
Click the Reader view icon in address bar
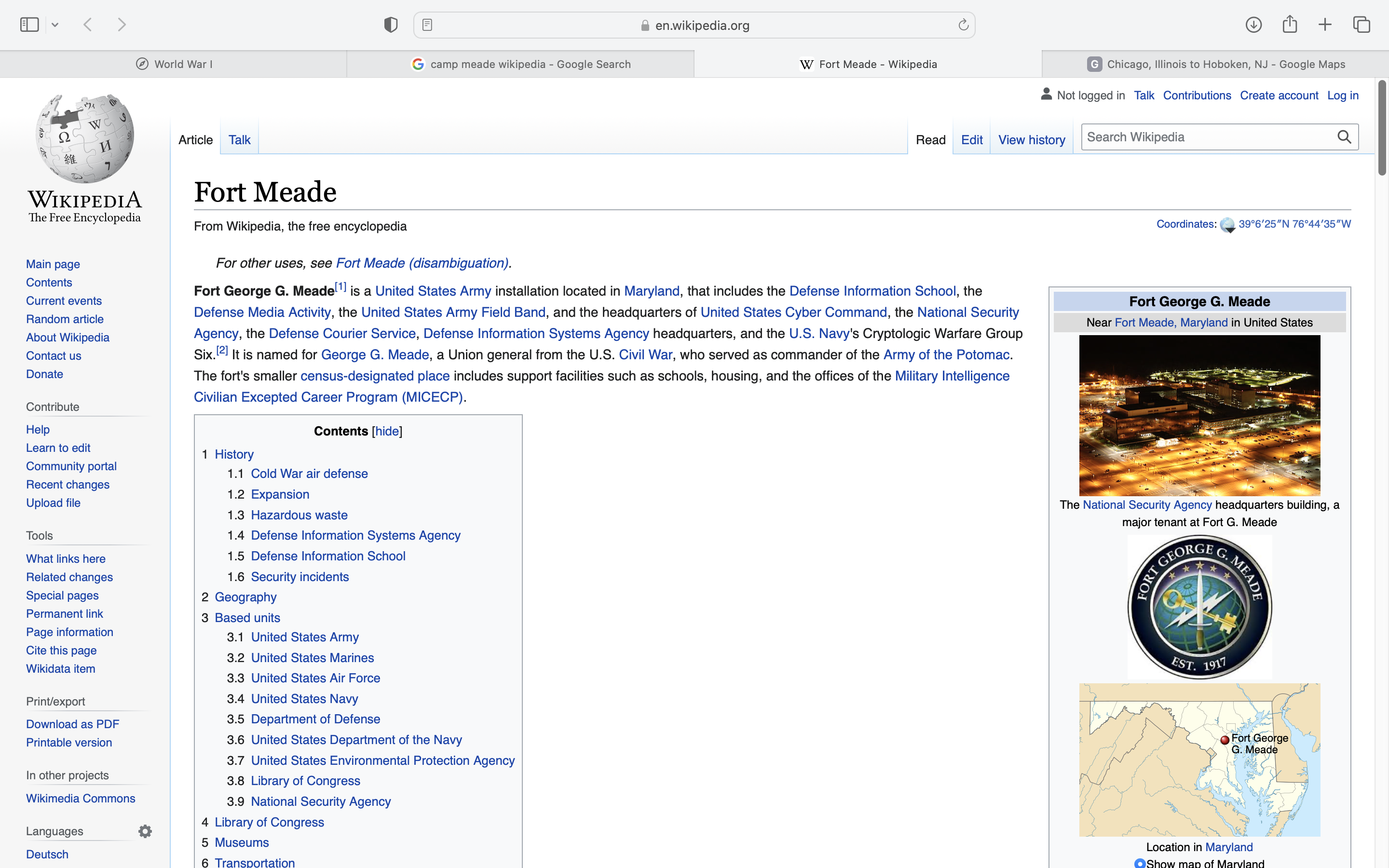[427, 25]
